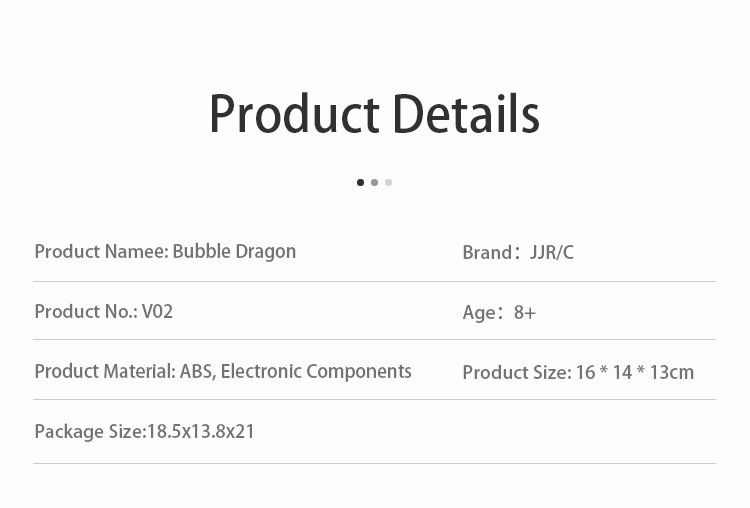
Task: Select the third lightest carousel dot
Action: (388, 182)
